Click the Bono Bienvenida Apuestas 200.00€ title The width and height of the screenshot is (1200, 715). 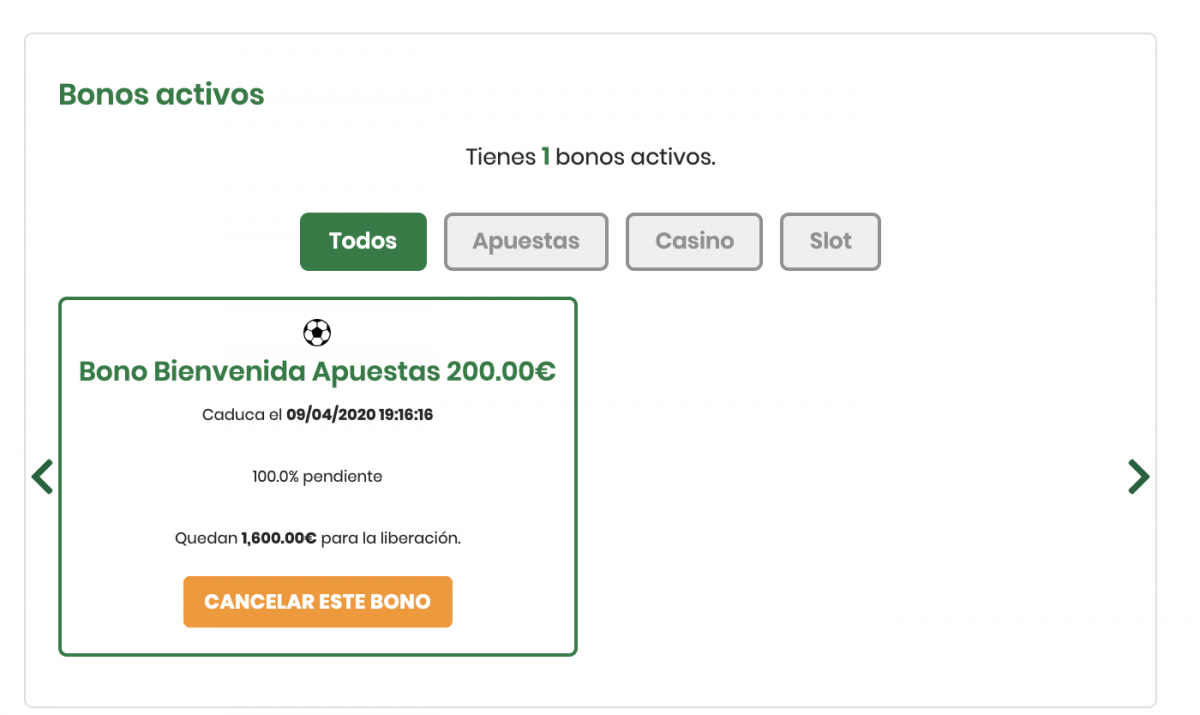pyautogui.click(x=317, y=372)
